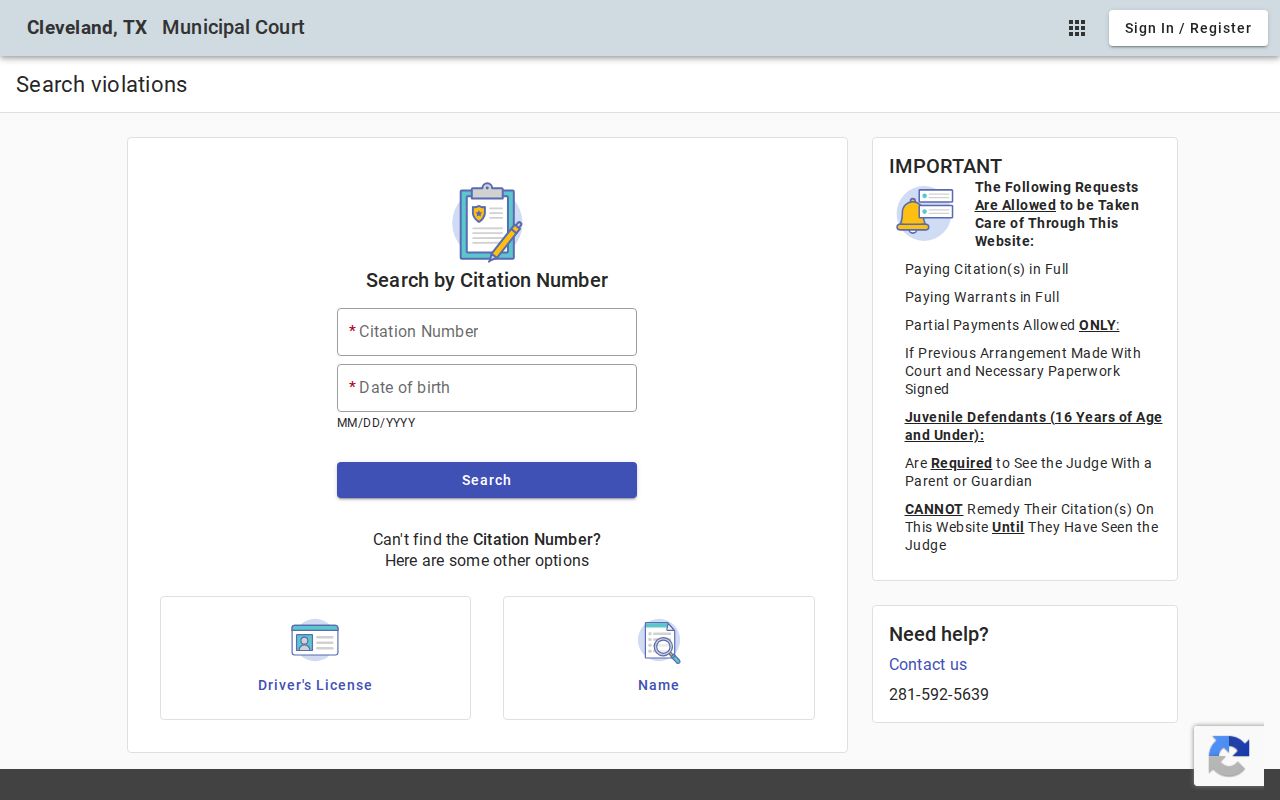
Task: Click Here are some other options text
Action: point(487,560)
